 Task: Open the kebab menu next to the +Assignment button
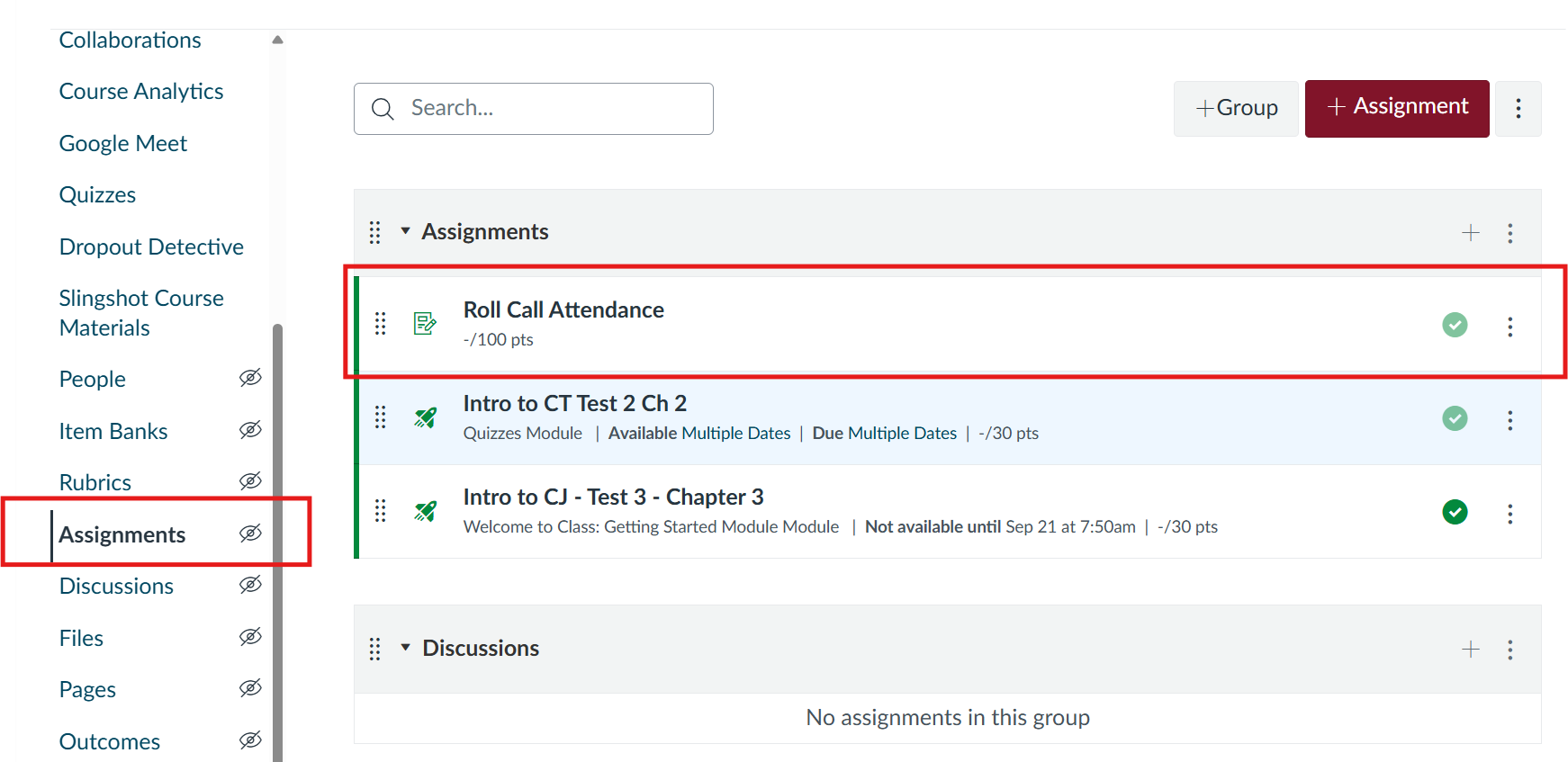1518,109
